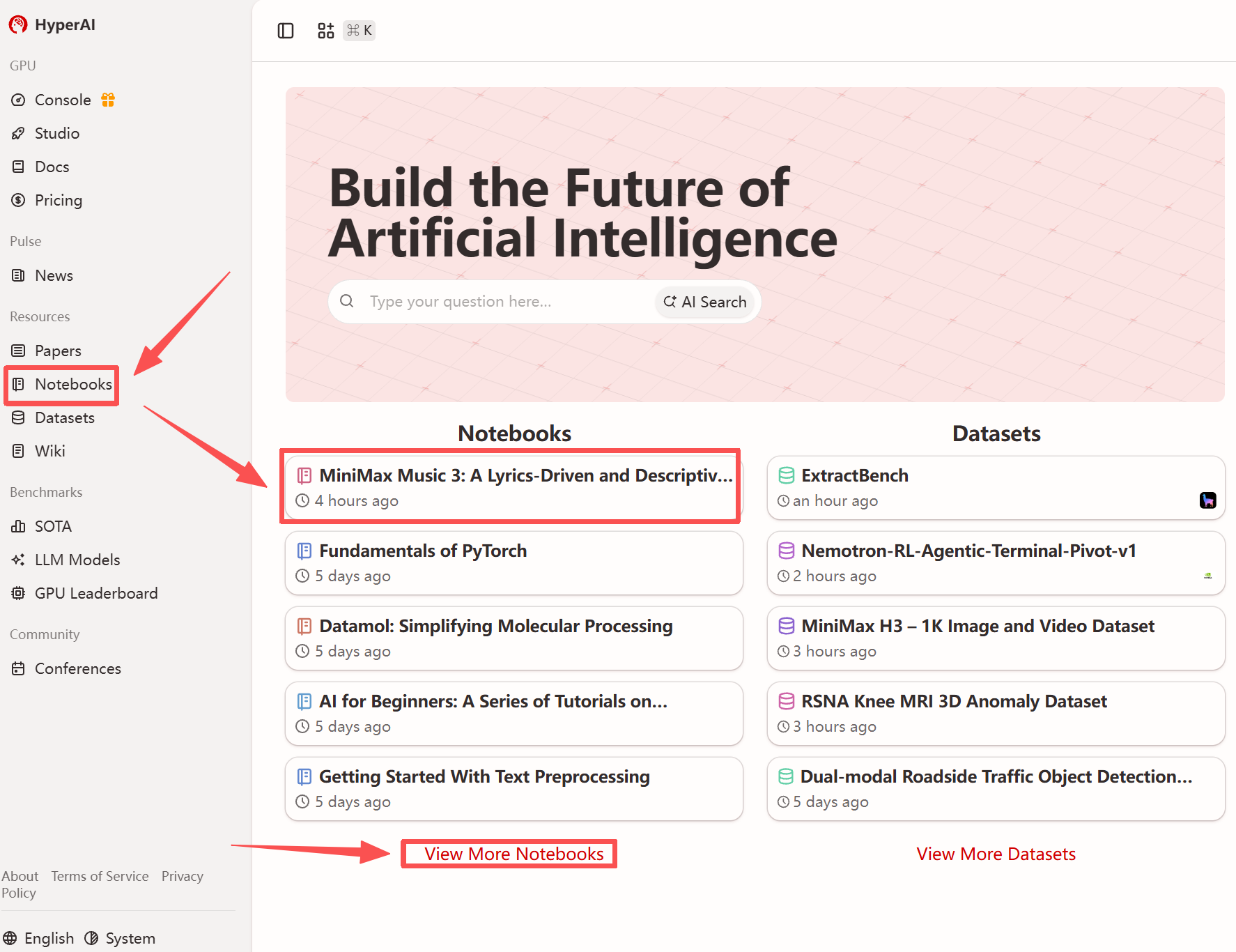Open Console from the sidebar
The width and height of the screenshot is (1236, 952).
(x=63, y=100)
